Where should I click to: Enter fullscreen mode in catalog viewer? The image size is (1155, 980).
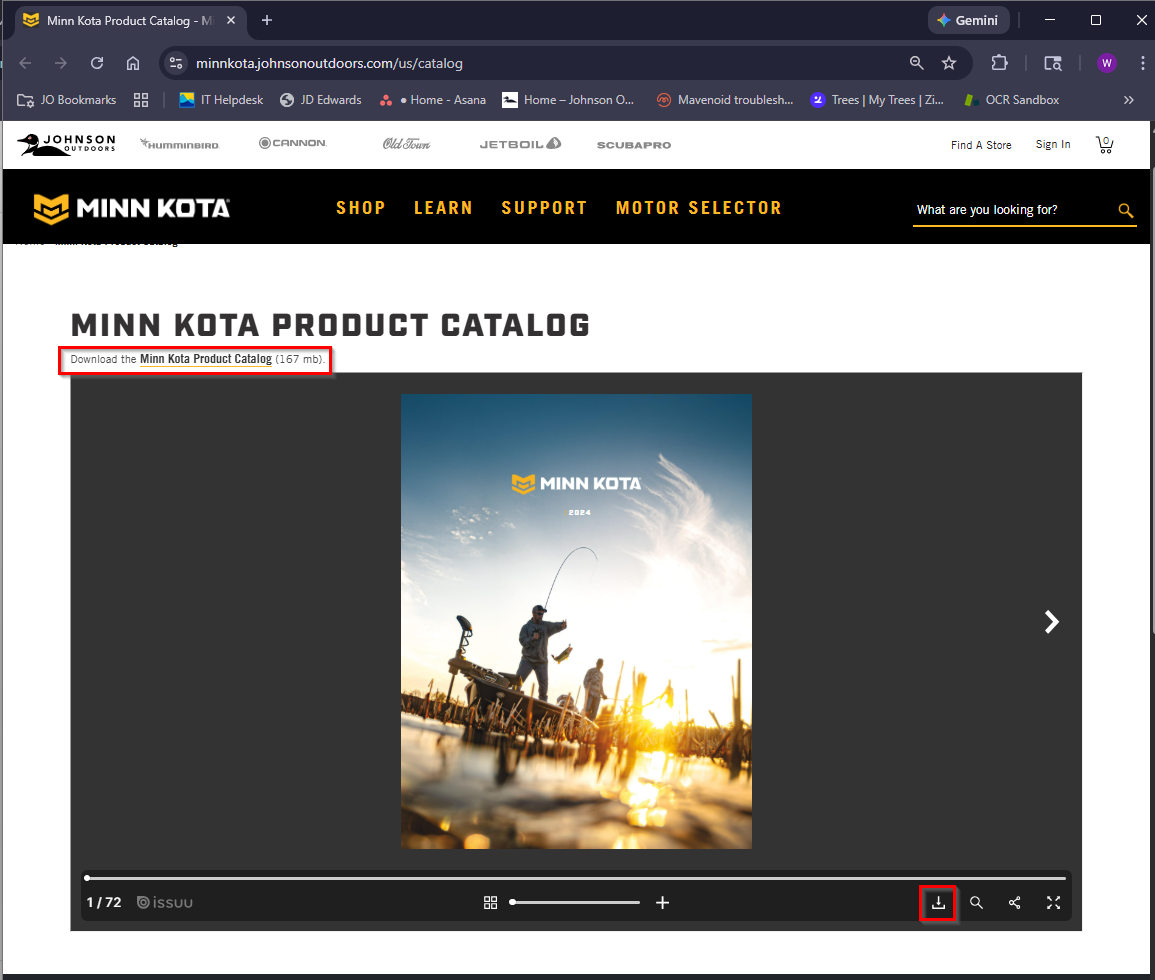pyautogui.click(x=1053, y=903)
